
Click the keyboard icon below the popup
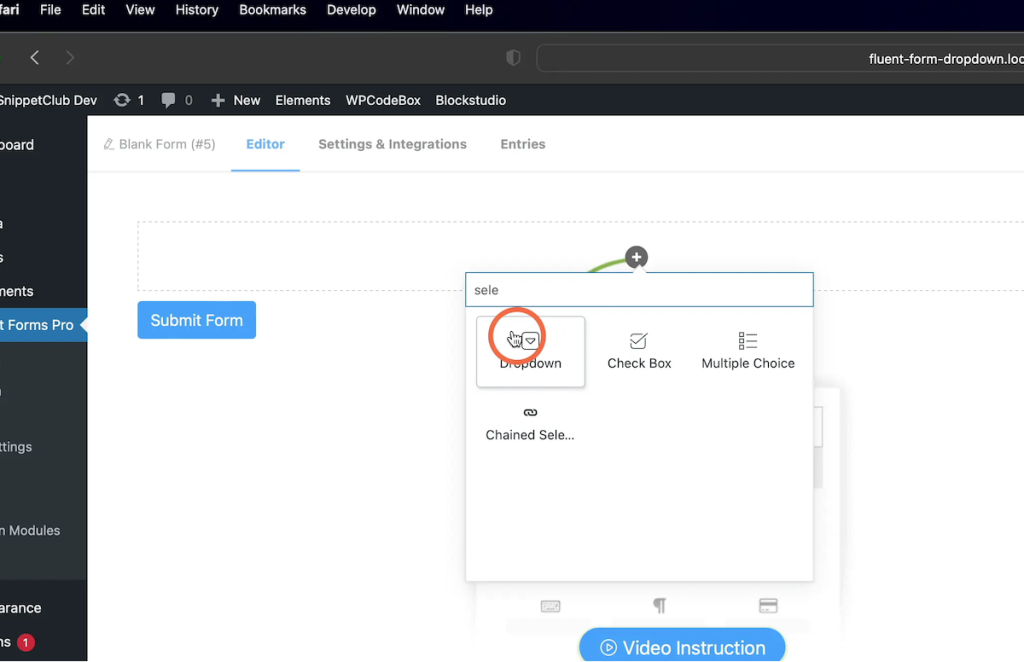551,607
